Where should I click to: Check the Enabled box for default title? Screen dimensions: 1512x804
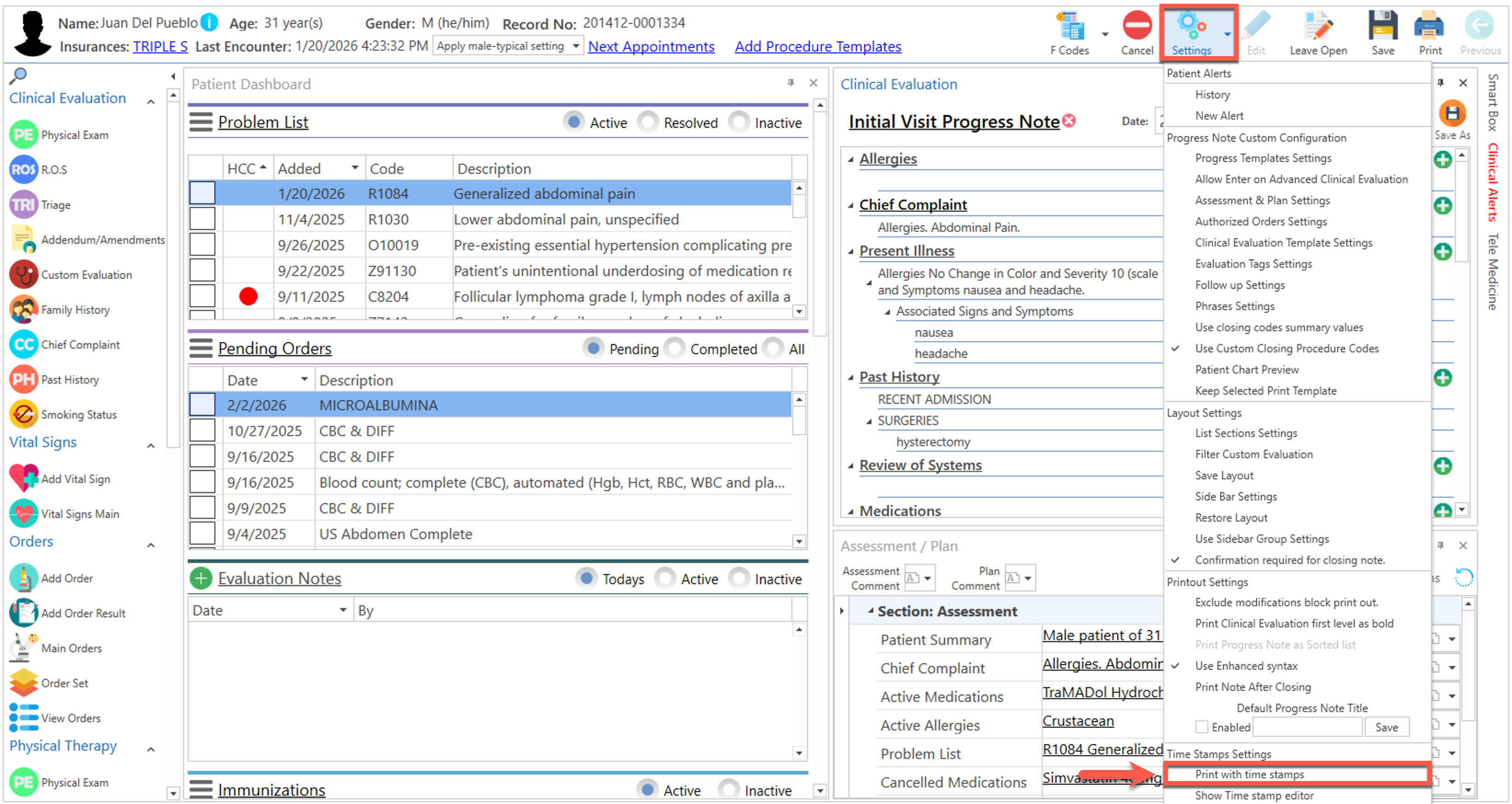coord(1201,727)
